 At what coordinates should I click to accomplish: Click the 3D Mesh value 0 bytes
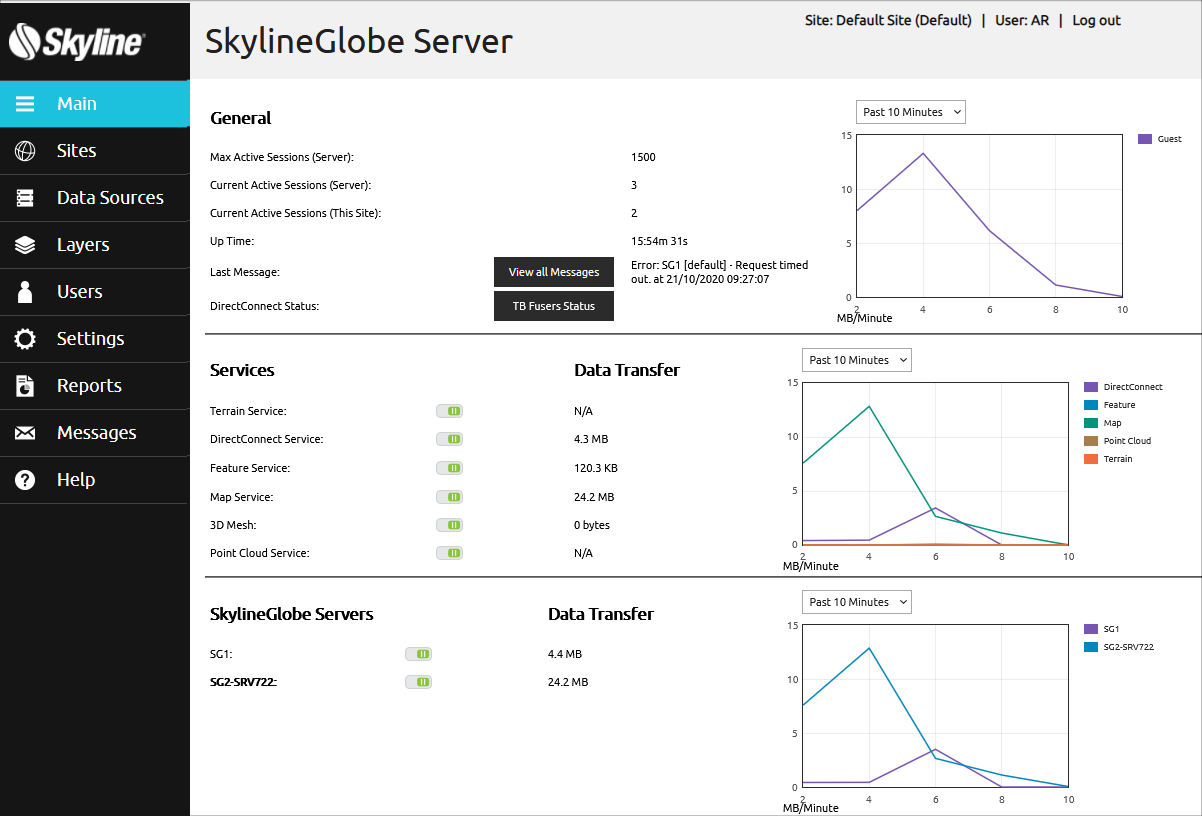pos(592,525)
